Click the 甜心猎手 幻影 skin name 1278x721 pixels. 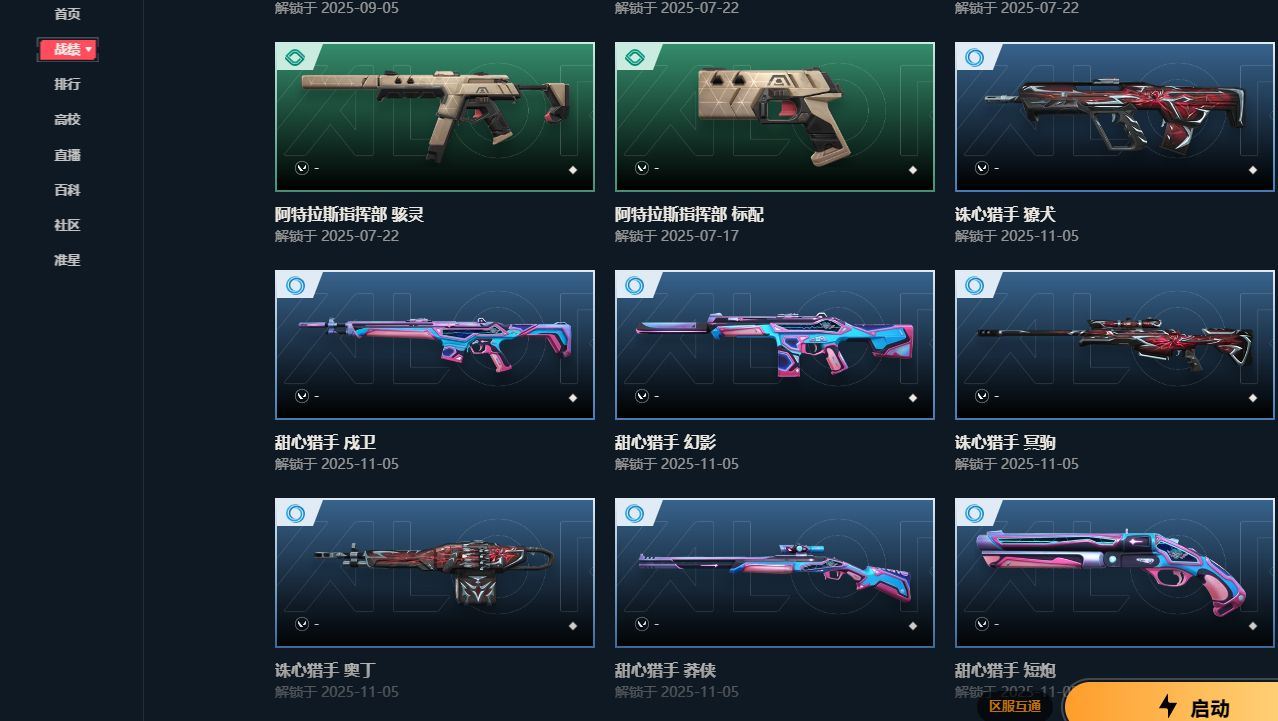coord(665,442)
